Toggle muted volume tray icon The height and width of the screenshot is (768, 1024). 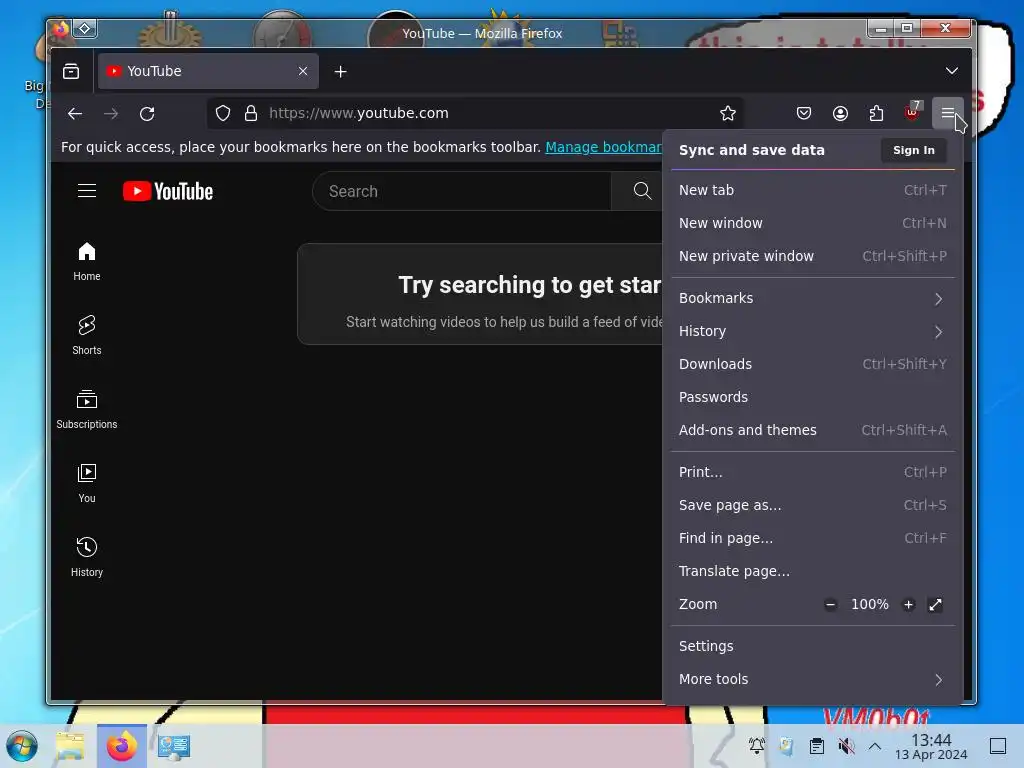pyautogui.click(x=846, y=746)
